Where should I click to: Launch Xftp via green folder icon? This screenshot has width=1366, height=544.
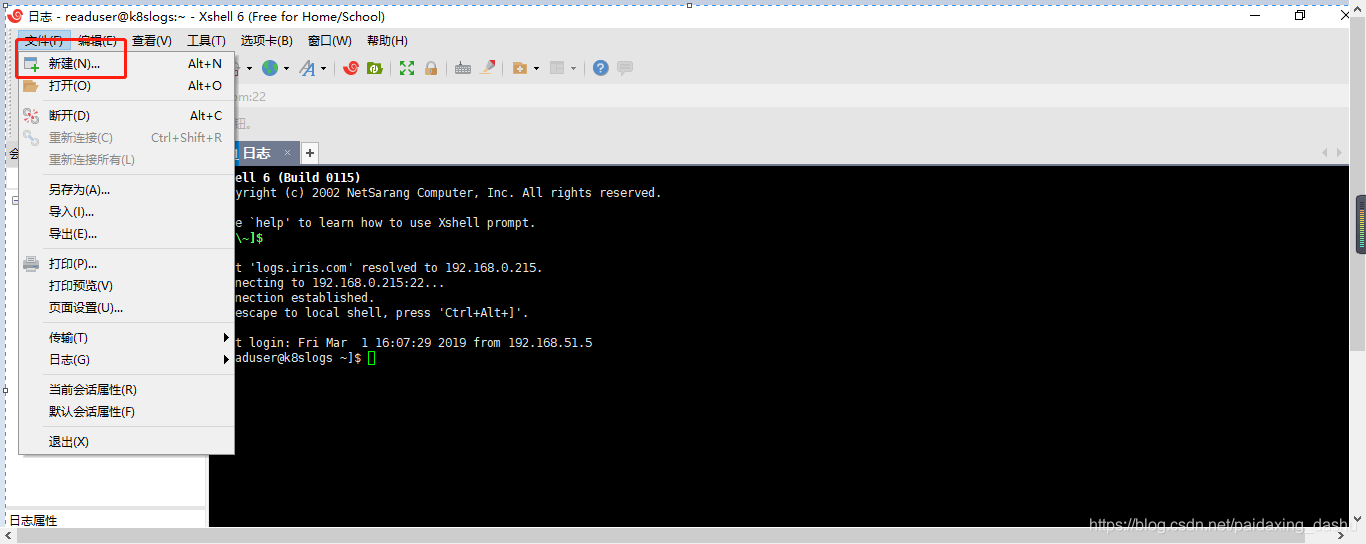[x=374, y=68]
